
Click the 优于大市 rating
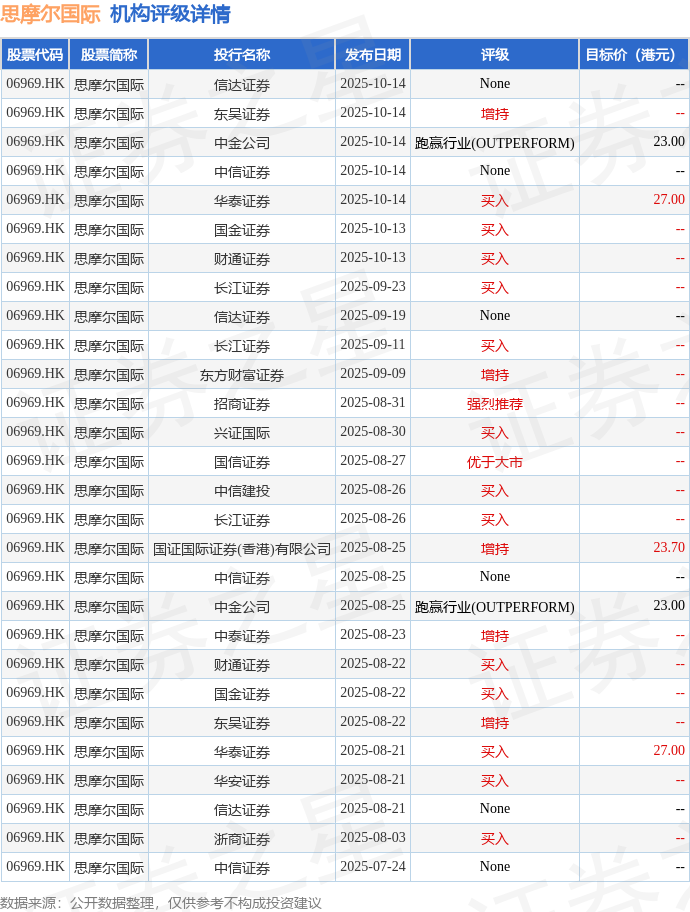[x=495, y=462]
